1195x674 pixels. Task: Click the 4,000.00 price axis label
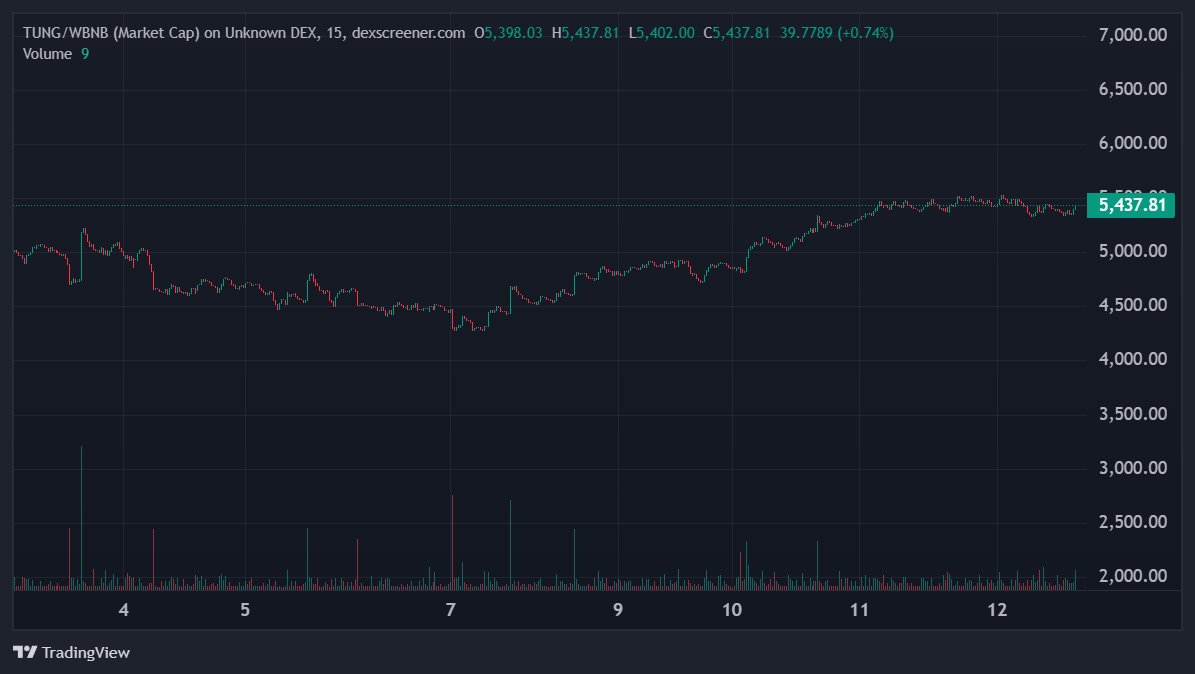click(x=1133, y=359)
